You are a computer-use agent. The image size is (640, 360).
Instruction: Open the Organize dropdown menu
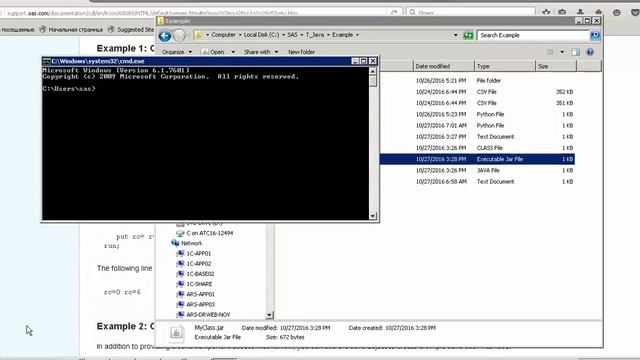tap(177, 52)
